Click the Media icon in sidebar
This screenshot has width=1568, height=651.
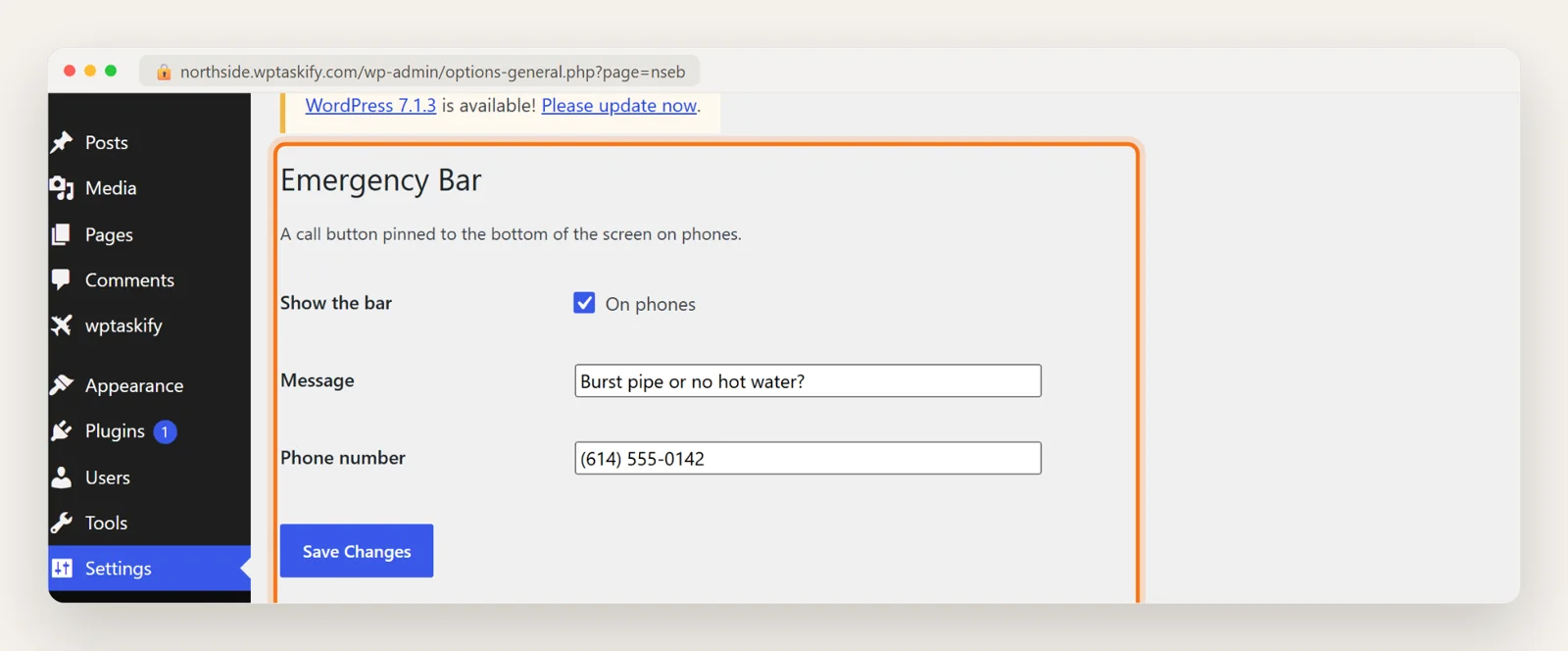click(62, 188)
